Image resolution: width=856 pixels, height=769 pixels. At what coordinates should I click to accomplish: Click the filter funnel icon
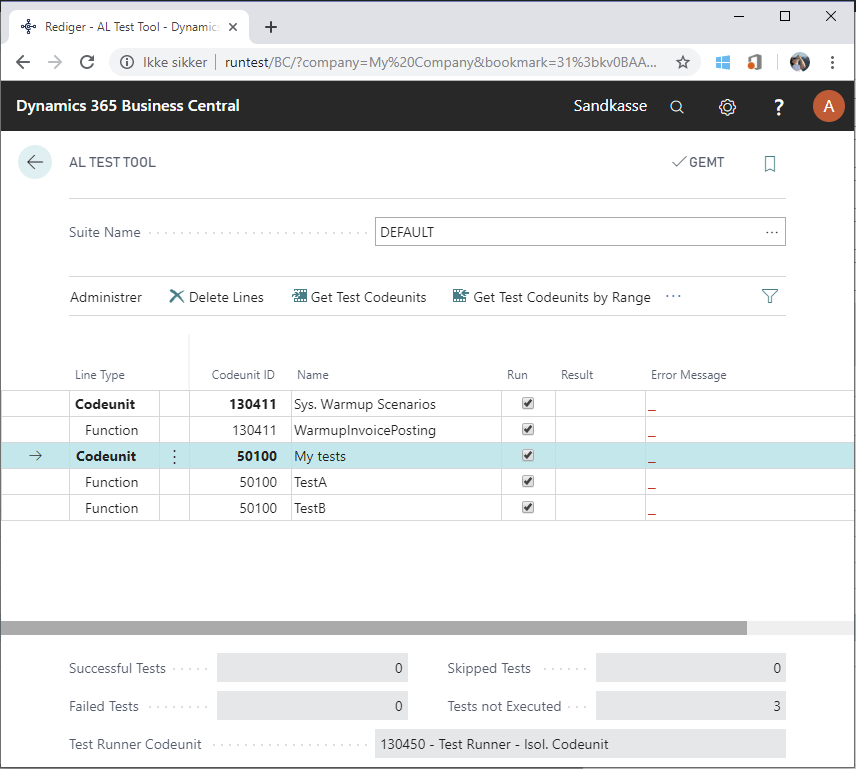pos(770,296)
